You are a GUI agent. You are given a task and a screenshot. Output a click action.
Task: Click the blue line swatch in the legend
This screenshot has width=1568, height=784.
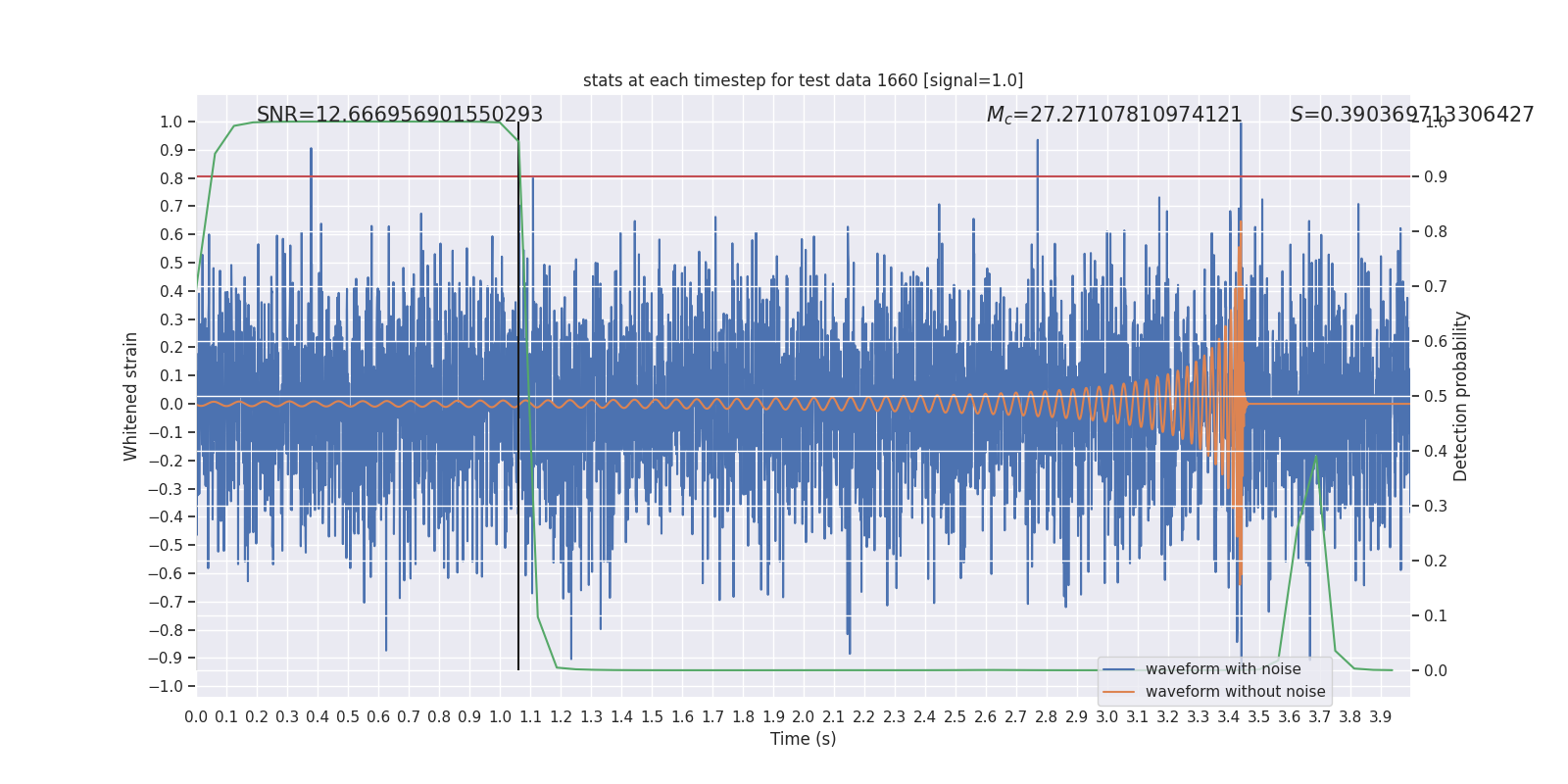coord(1118,669)
